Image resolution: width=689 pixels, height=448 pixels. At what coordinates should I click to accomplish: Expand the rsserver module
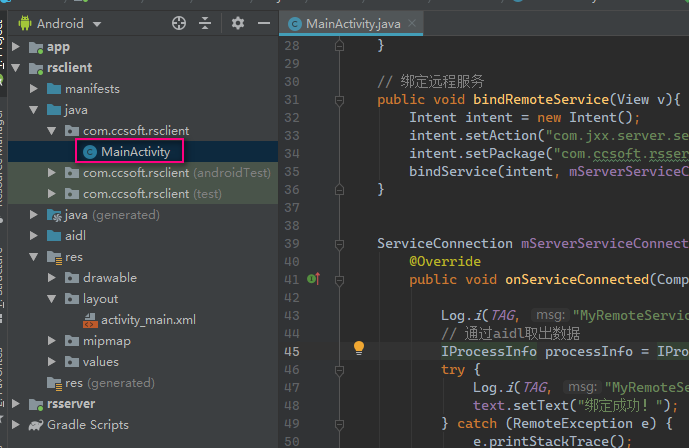coord(16,404)
